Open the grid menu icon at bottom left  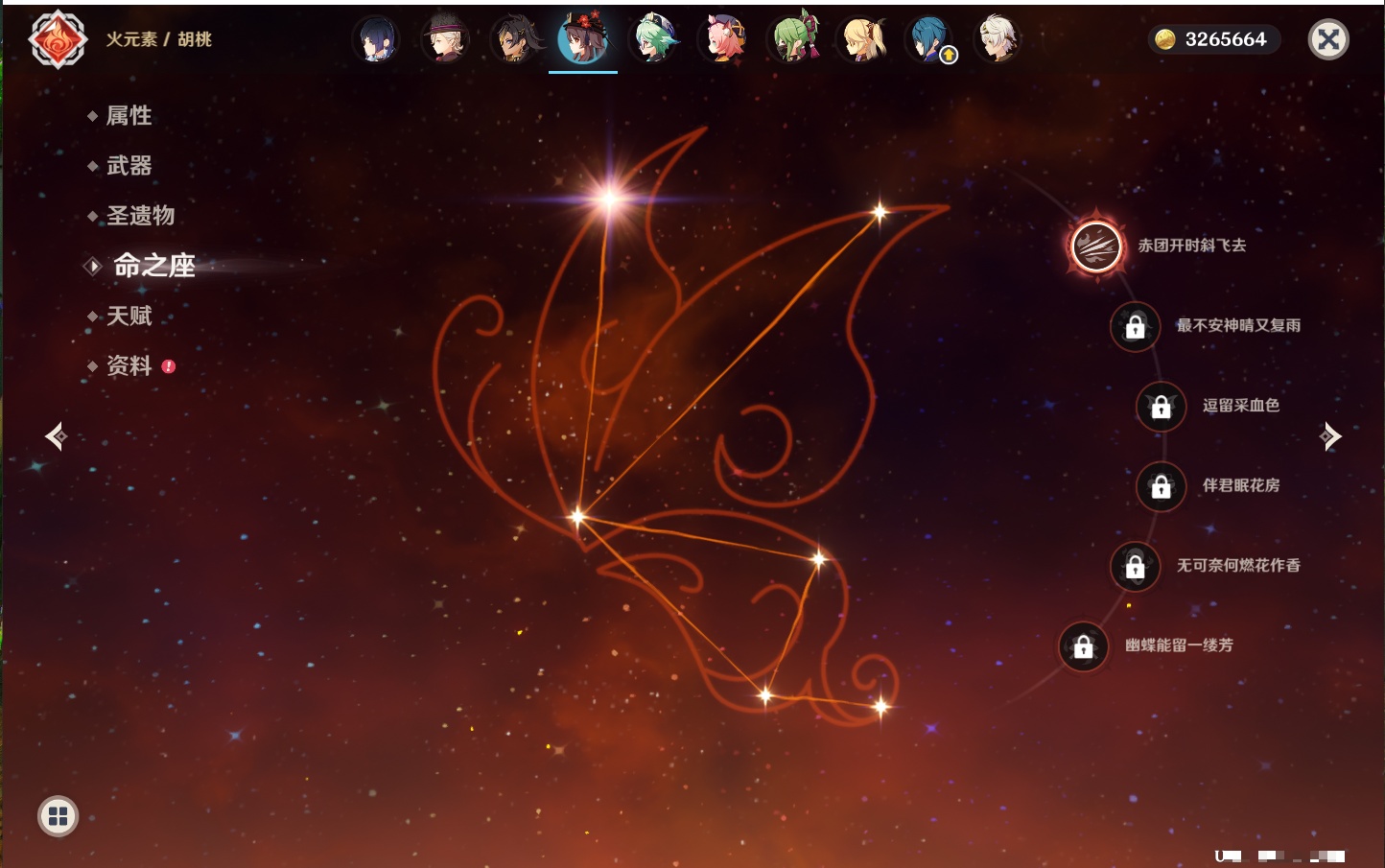pyautogui.click(x=58, y=816)
